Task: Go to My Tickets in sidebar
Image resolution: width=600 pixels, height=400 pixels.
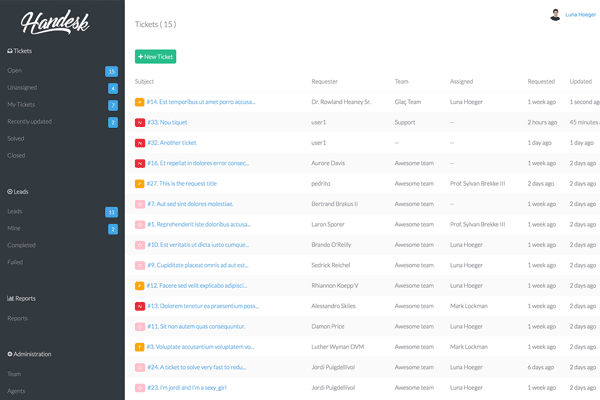Action: [21, 104]
